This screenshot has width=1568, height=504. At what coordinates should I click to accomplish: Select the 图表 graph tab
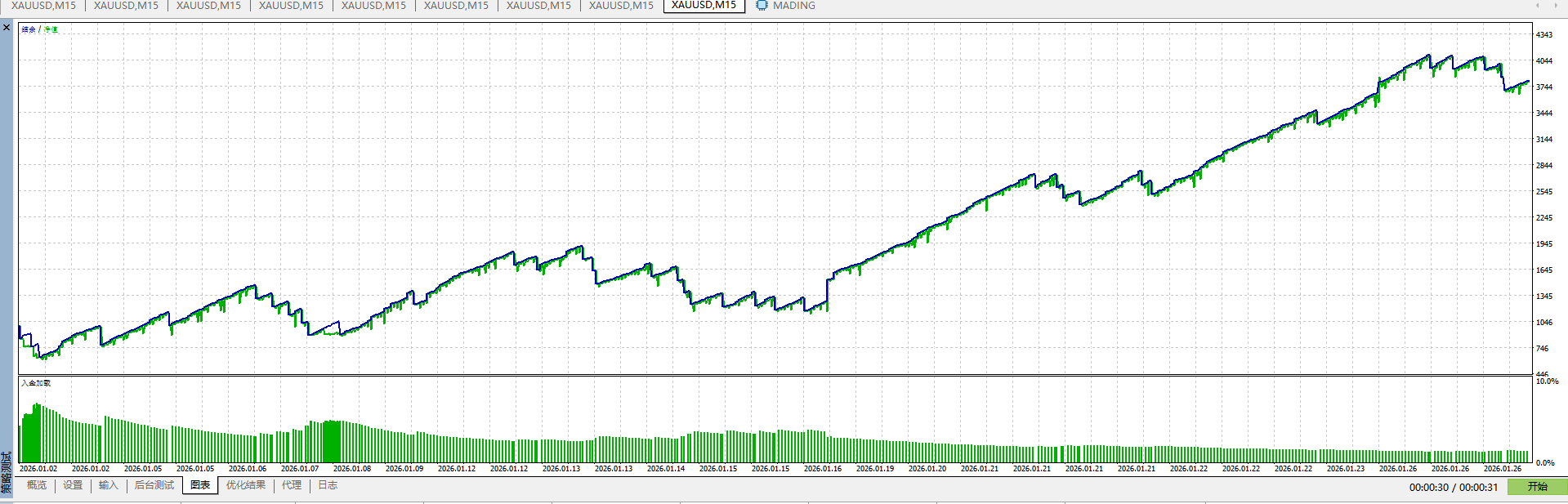point(200,485)
